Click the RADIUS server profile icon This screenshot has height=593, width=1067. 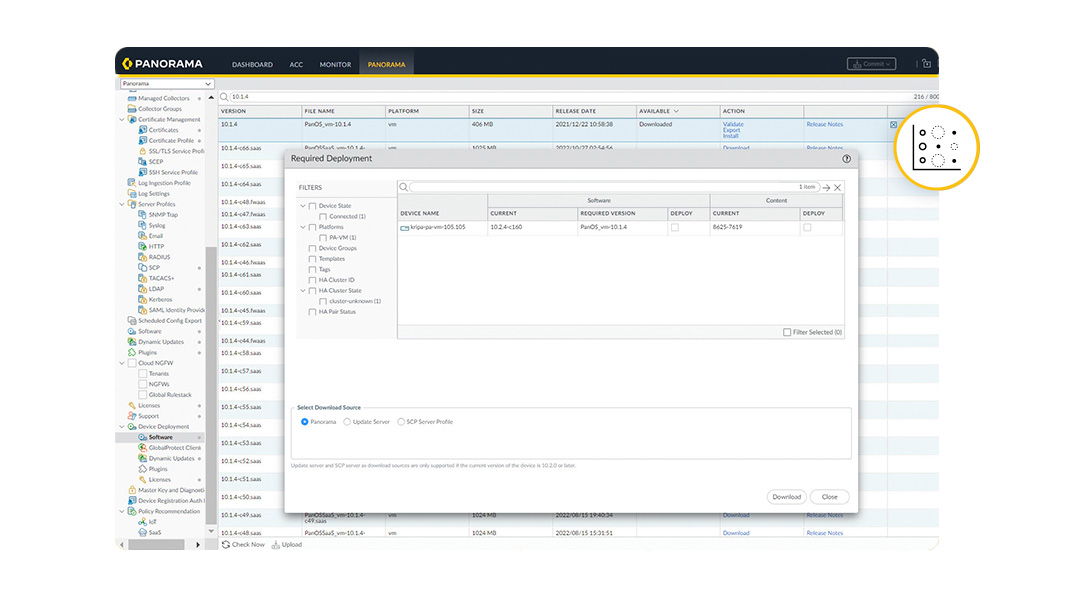[x=142, y=257]
